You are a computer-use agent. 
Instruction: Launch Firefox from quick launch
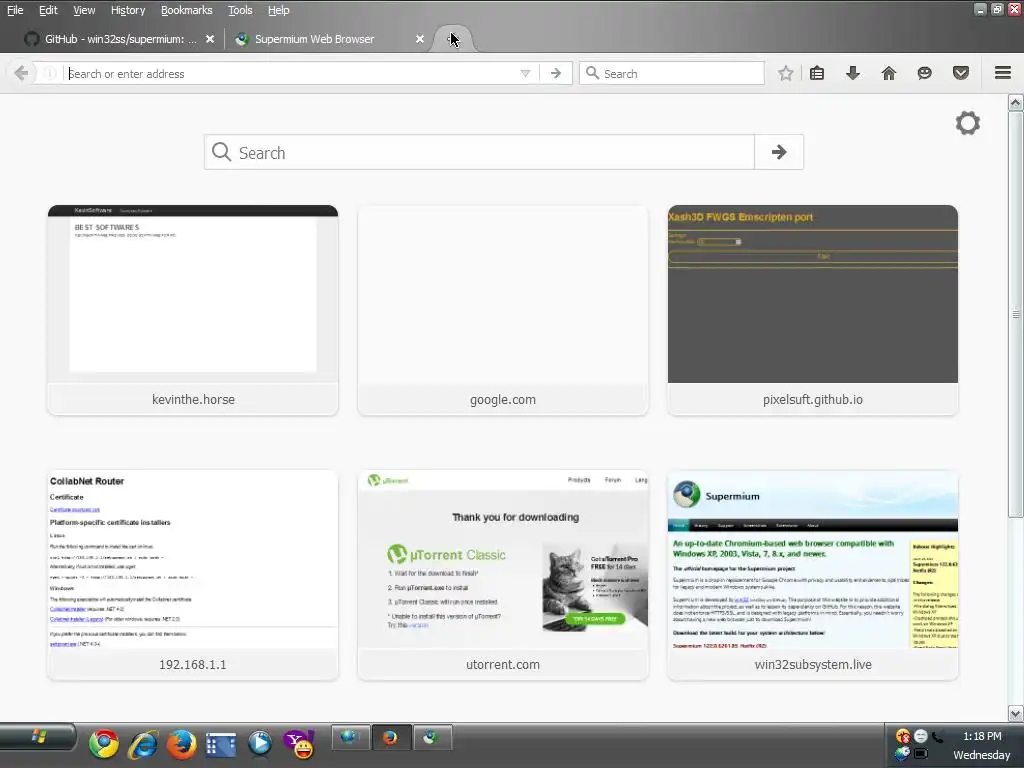click(182, 744)
